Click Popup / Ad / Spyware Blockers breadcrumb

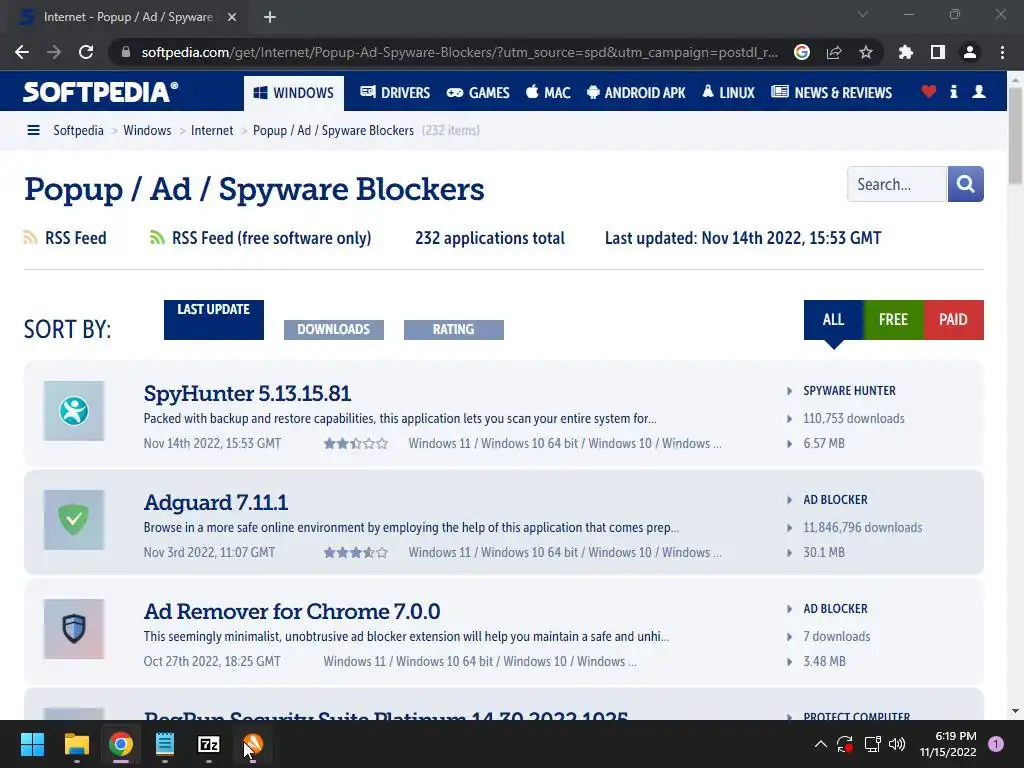(x=333, y=131)
